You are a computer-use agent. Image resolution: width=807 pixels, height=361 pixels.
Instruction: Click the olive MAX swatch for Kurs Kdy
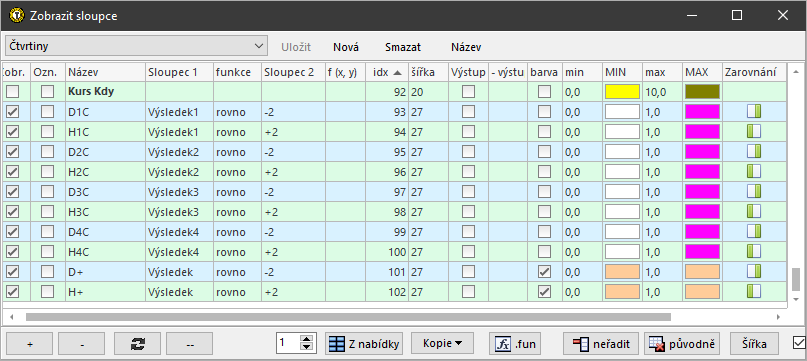tap(703, 92)
